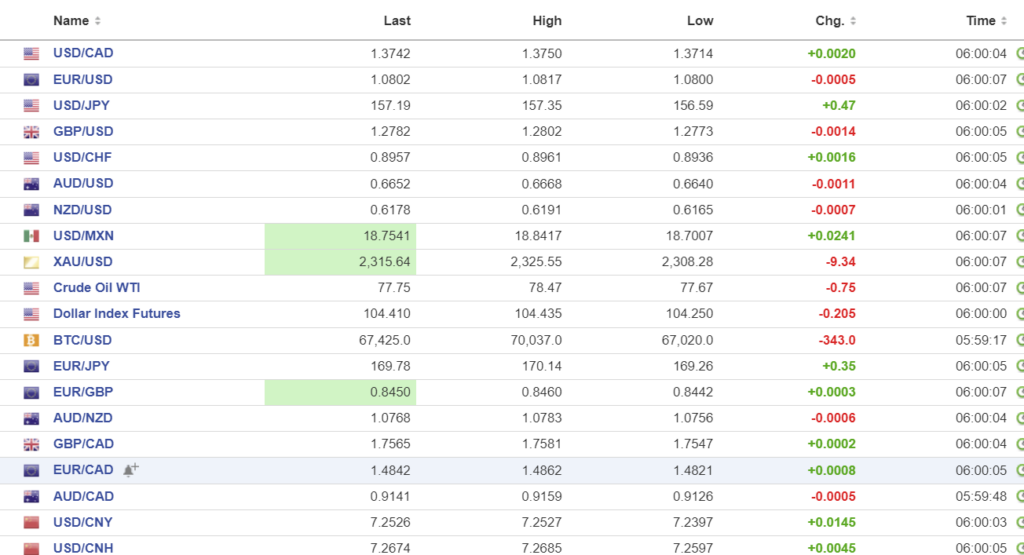
Task: Click the Mexico flag icon for USD/MXN
Action: pyautogui.click(x=31, y=236)
